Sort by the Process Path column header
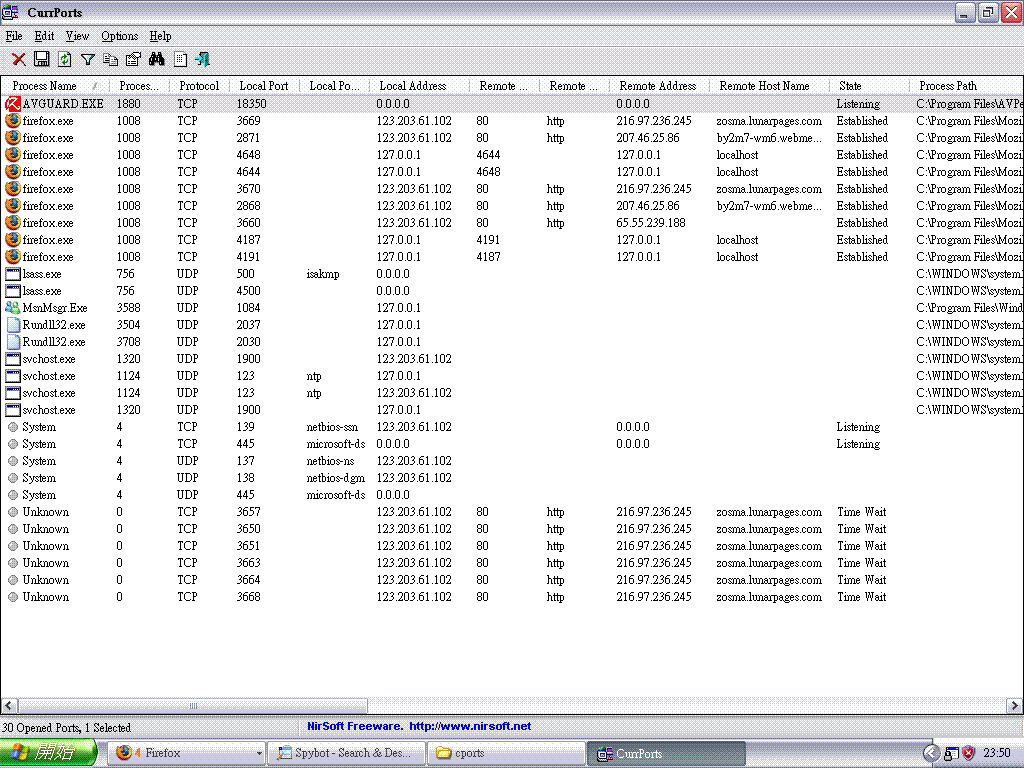Screen dimensions: 1024x768 [967, 86]
